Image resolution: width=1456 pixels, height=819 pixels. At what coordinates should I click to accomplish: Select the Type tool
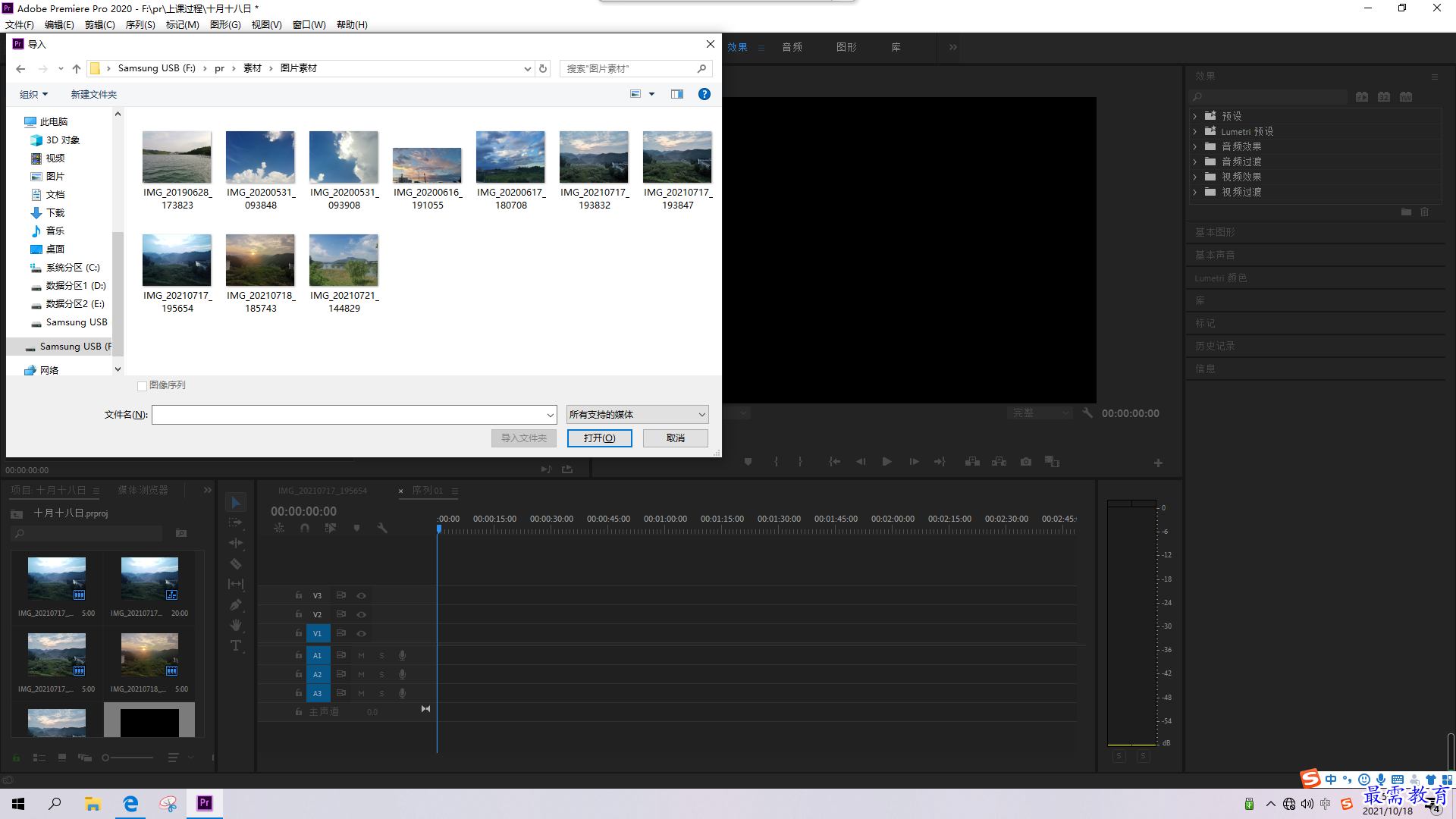236,645
